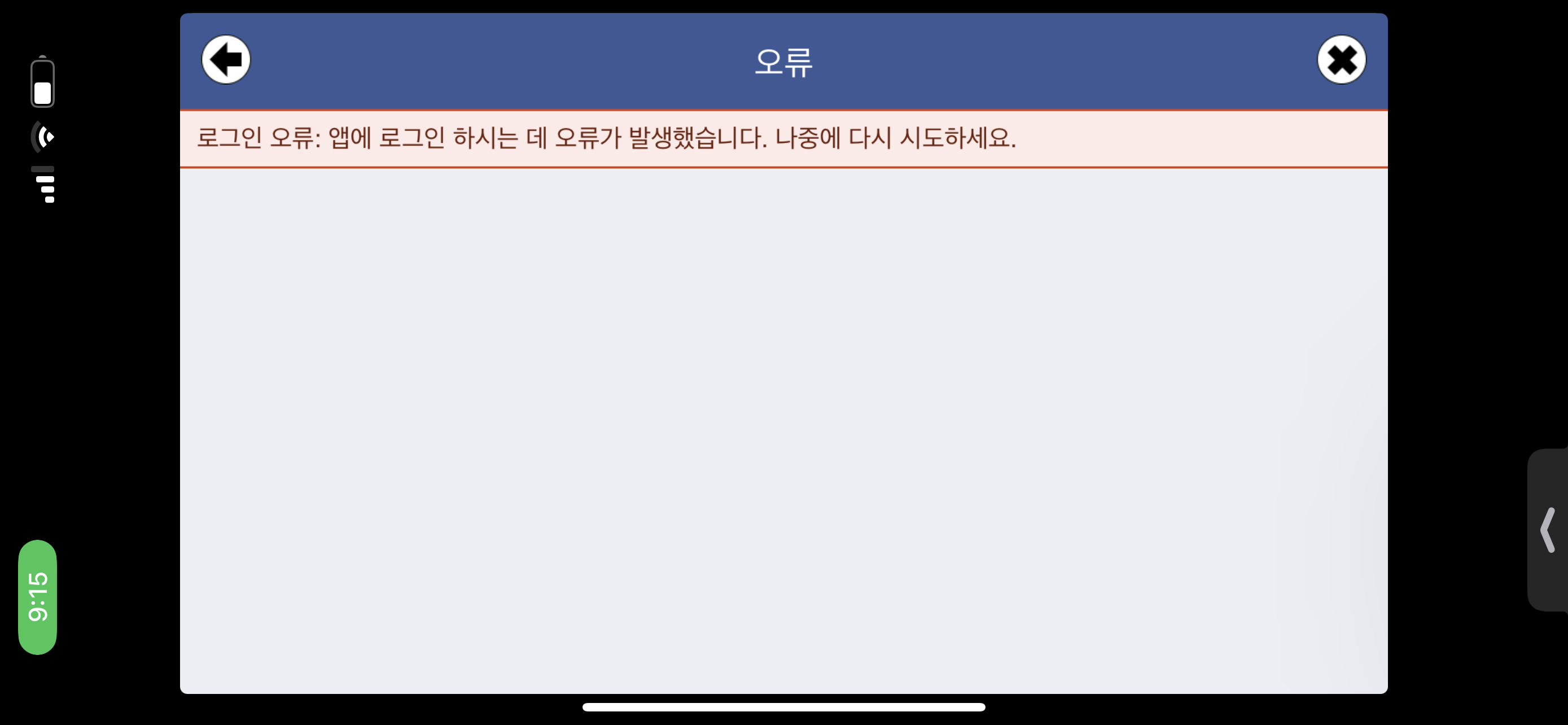The width and height of the screenshot is (1568, 725).
Task: Tap the 로그인 오류: label in banner
Action: tap(259, 138)
